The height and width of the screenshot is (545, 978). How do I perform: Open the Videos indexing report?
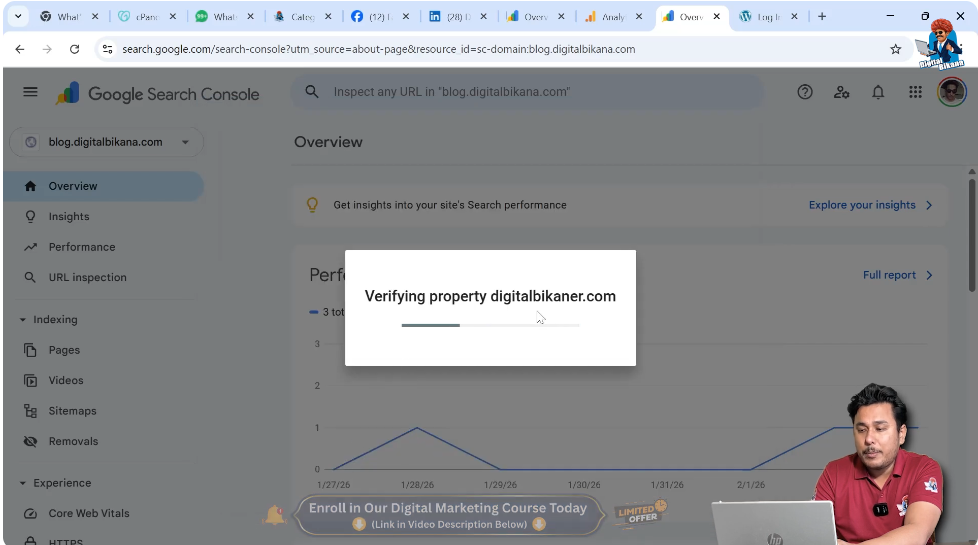point(104,380)
